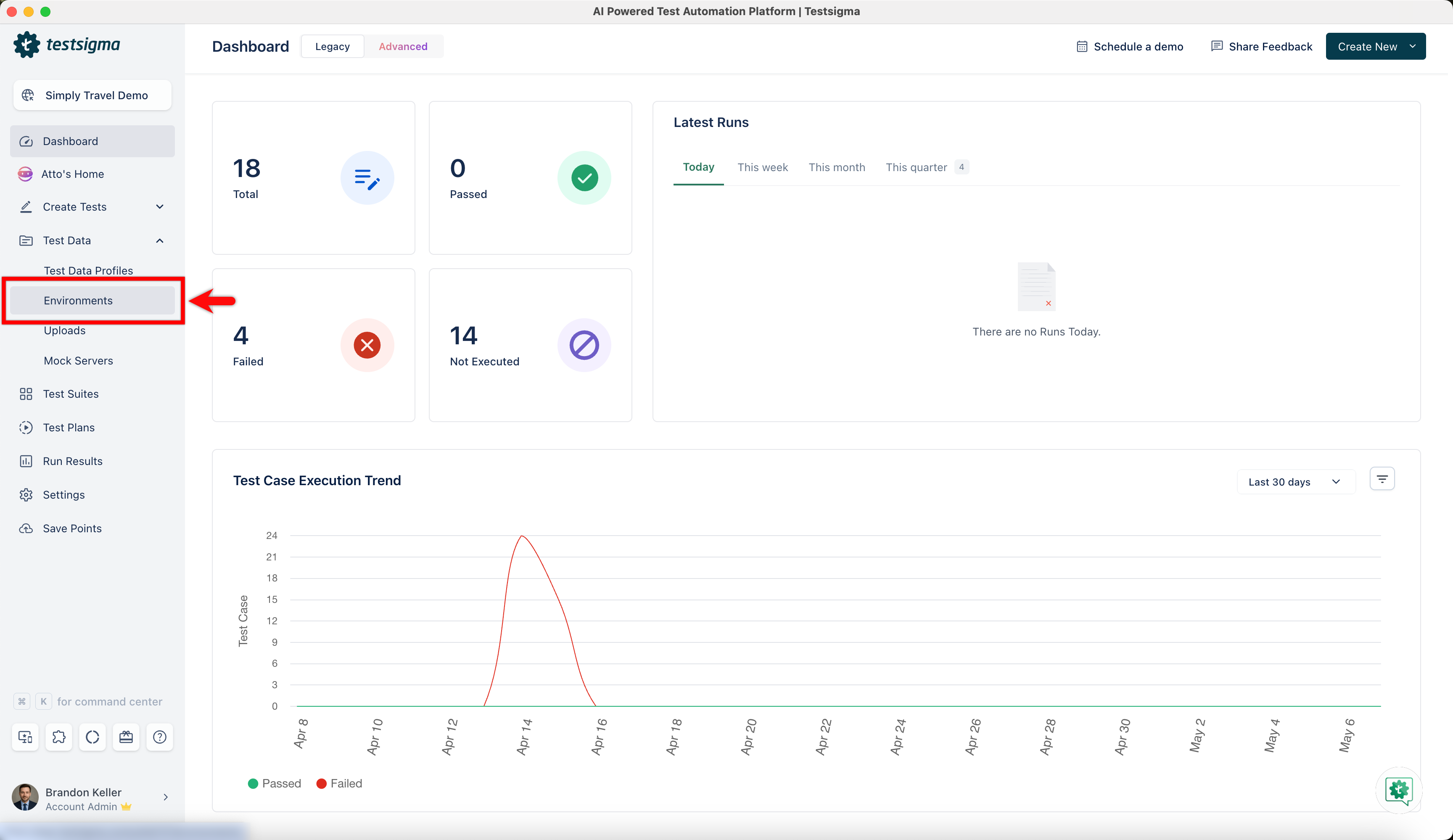Select the This week tab

(762, 167)
